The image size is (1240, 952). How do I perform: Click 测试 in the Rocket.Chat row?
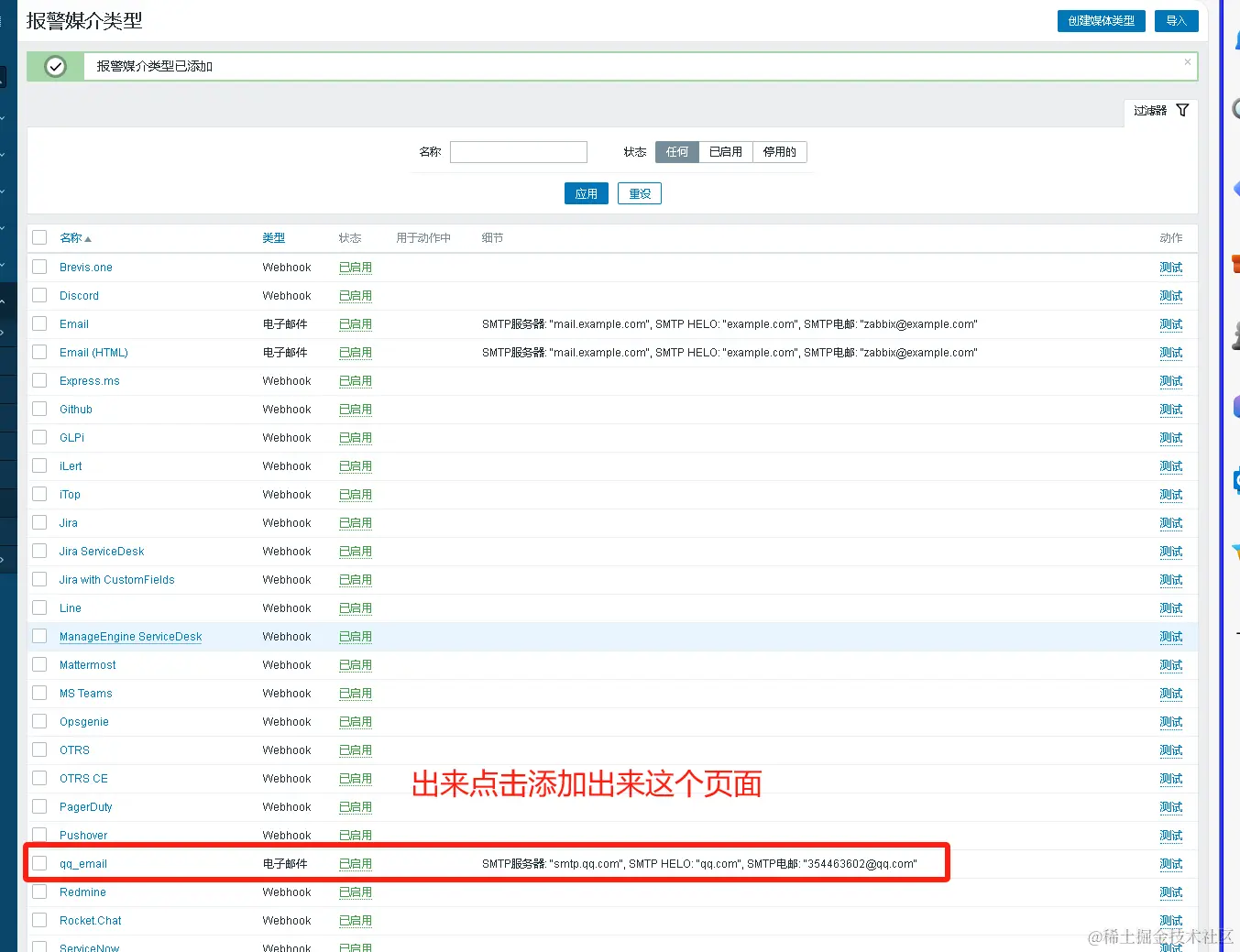pyautogui.click(x=1171, y=921)
